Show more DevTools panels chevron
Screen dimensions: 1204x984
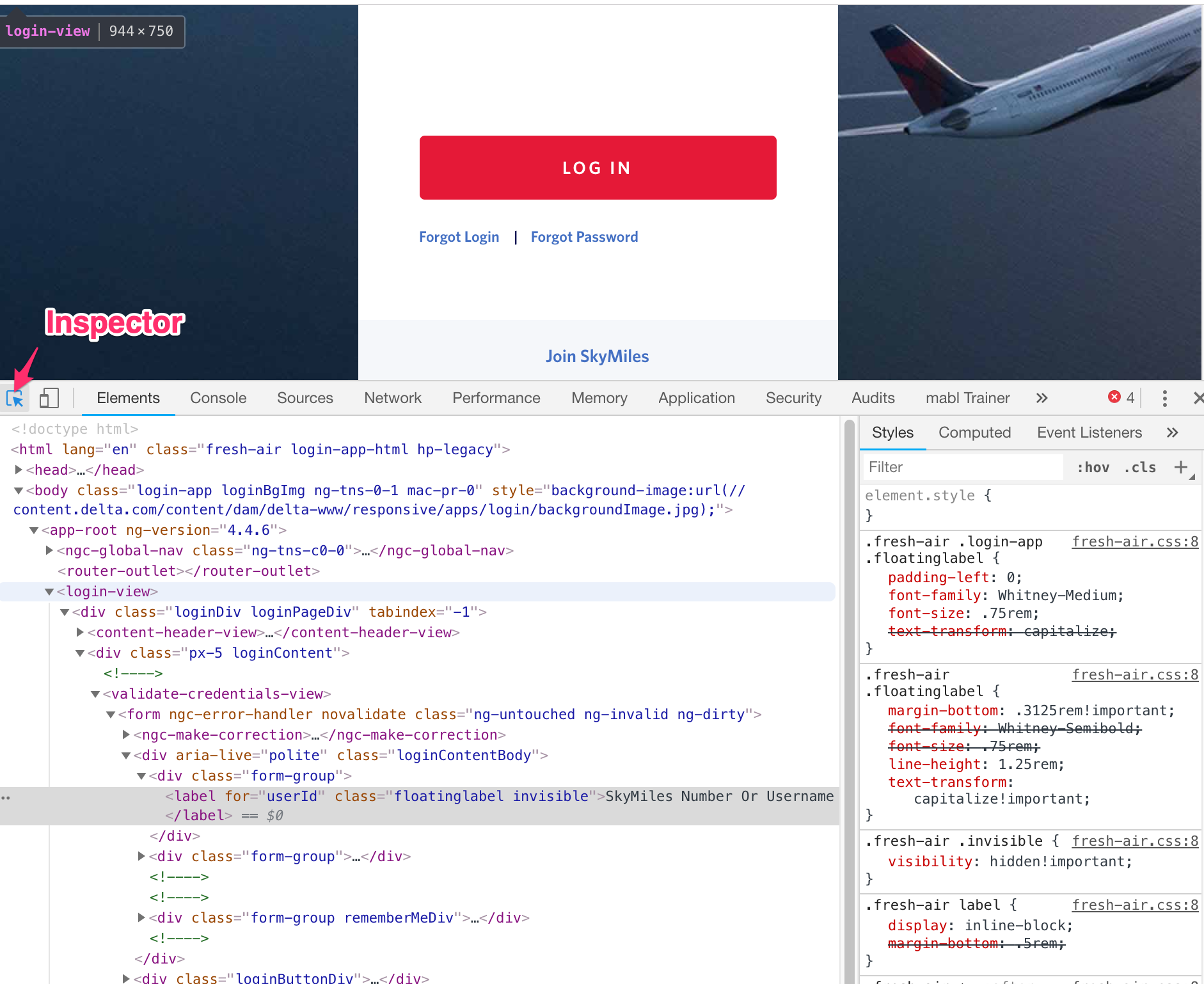coord(1042,398)
